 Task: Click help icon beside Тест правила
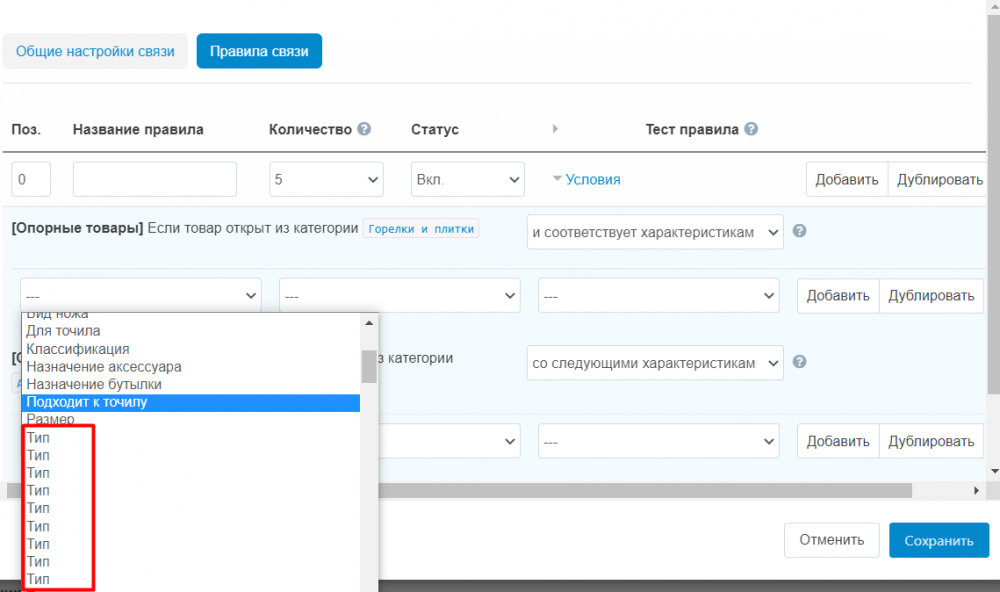click(751, 129)
